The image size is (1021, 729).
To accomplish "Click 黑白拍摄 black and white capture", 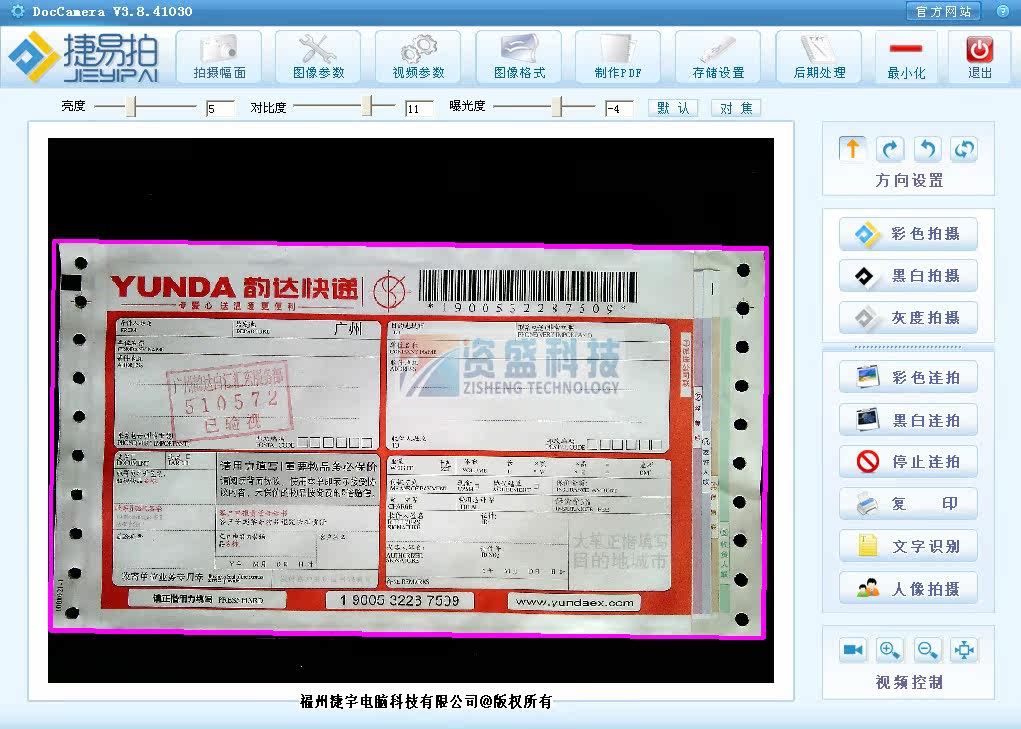I will (908, 276).
